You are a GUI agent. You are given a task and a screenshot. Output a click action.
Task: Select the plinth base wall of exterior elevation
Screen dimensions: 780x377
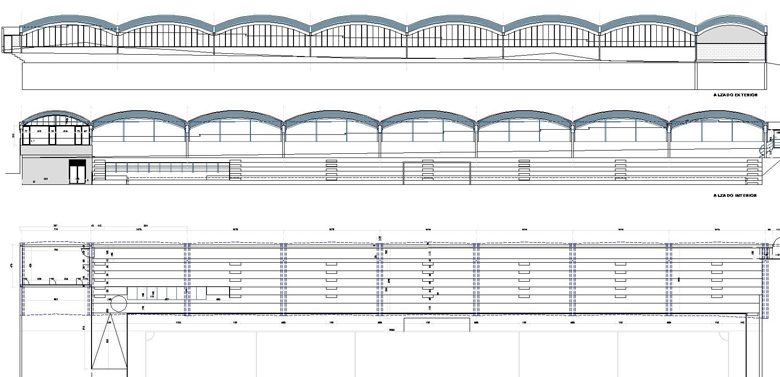coord(358,76)
